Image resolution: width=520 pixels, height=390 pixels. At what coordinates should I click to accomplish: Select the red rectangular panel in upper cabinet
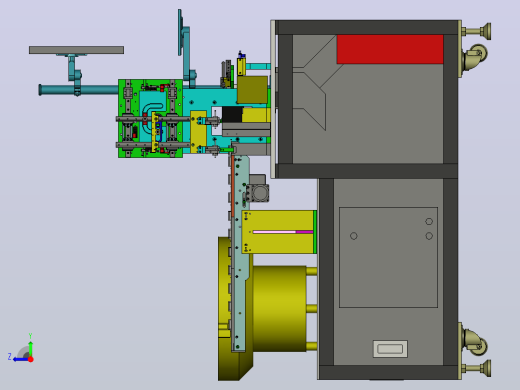click(x=390, y=49)
